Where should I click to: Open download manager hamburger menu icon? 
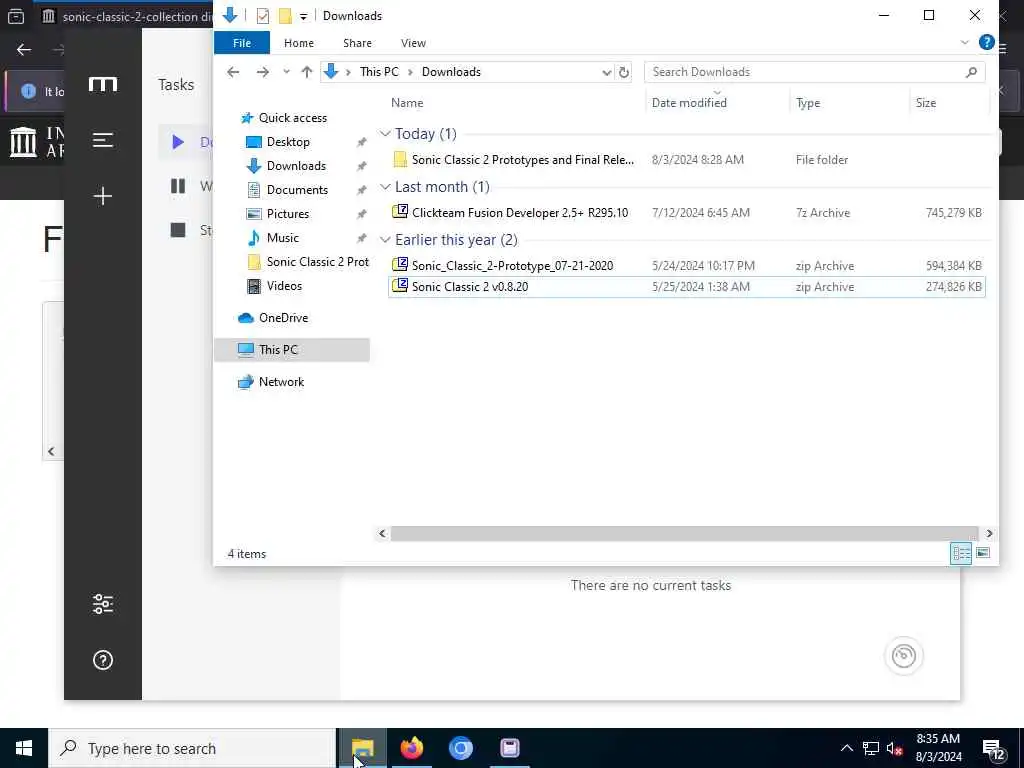pos(103,140)
